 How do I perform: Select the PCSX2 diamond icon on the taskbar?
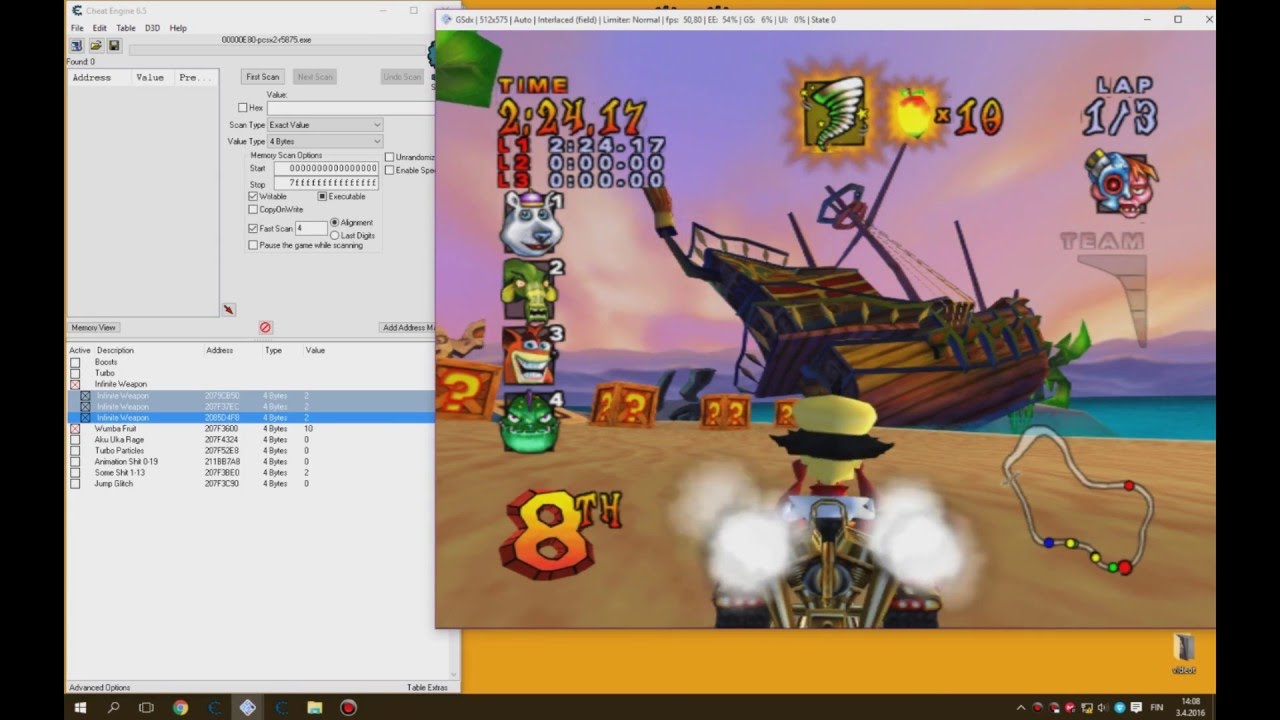[247, 707]
